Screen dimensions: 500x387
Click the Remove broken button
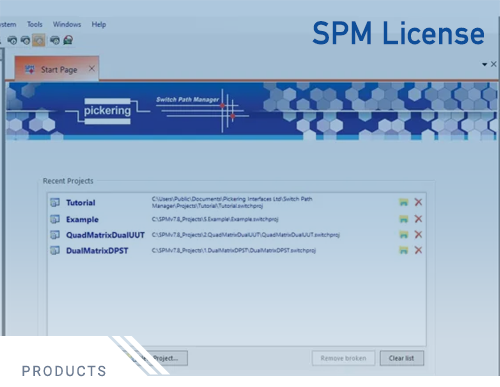tap(344, 358)
